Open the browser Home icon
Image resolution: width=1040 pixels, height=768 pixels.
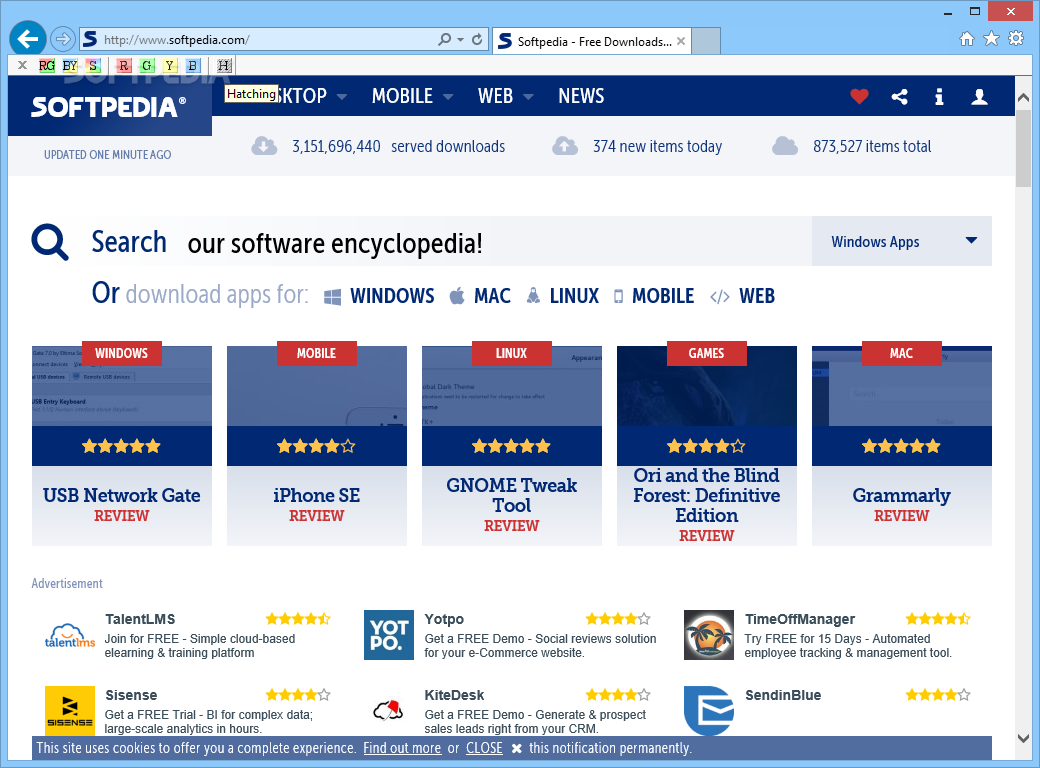coord(967,39)
